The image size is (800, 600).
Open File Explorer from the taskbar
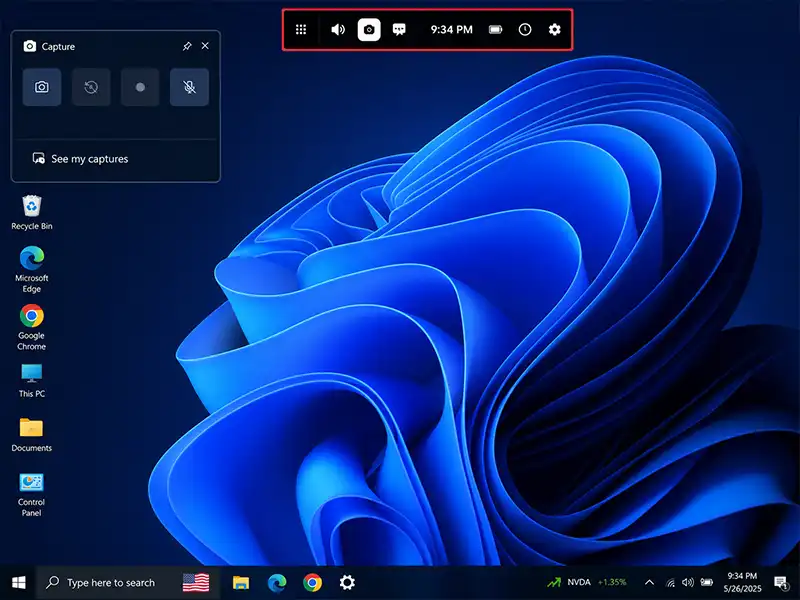(241, 582)
